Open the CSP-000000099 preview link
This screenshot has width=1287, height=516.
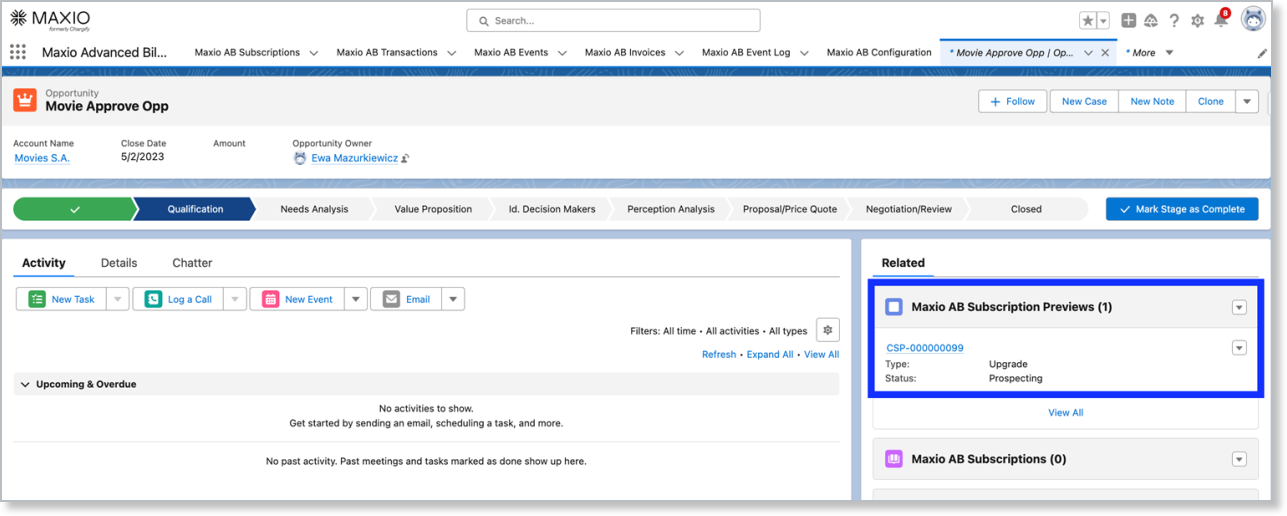925,348
